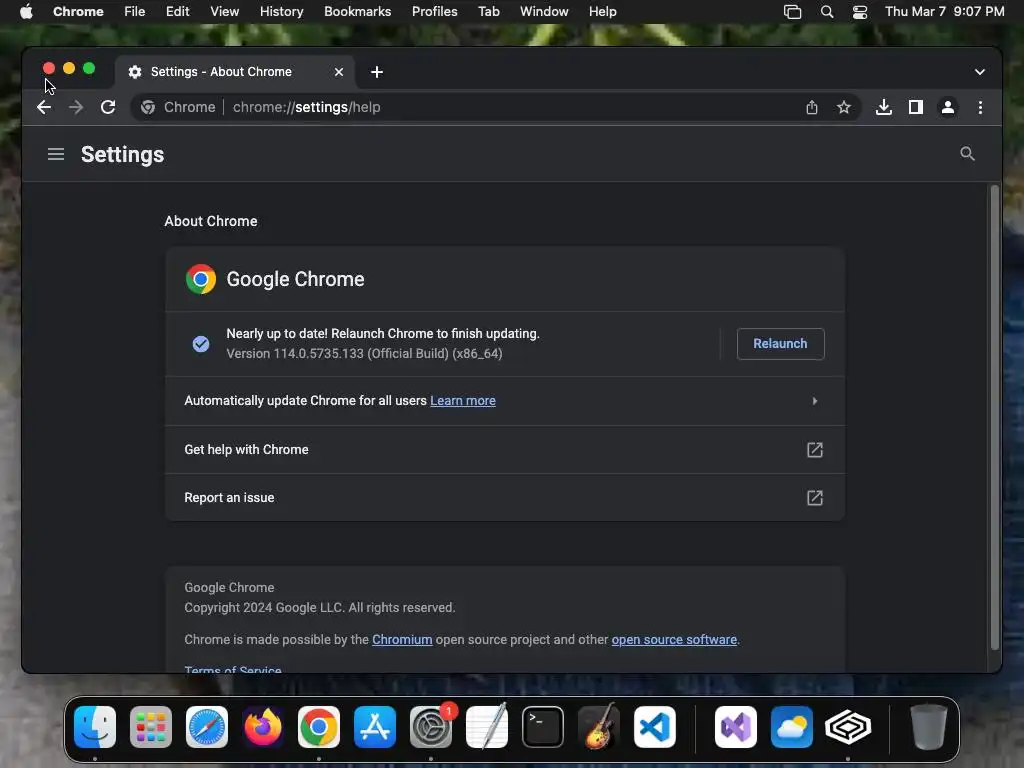
Task: Click the page vertical scrollbar
Action: click(x=995, y=418)
